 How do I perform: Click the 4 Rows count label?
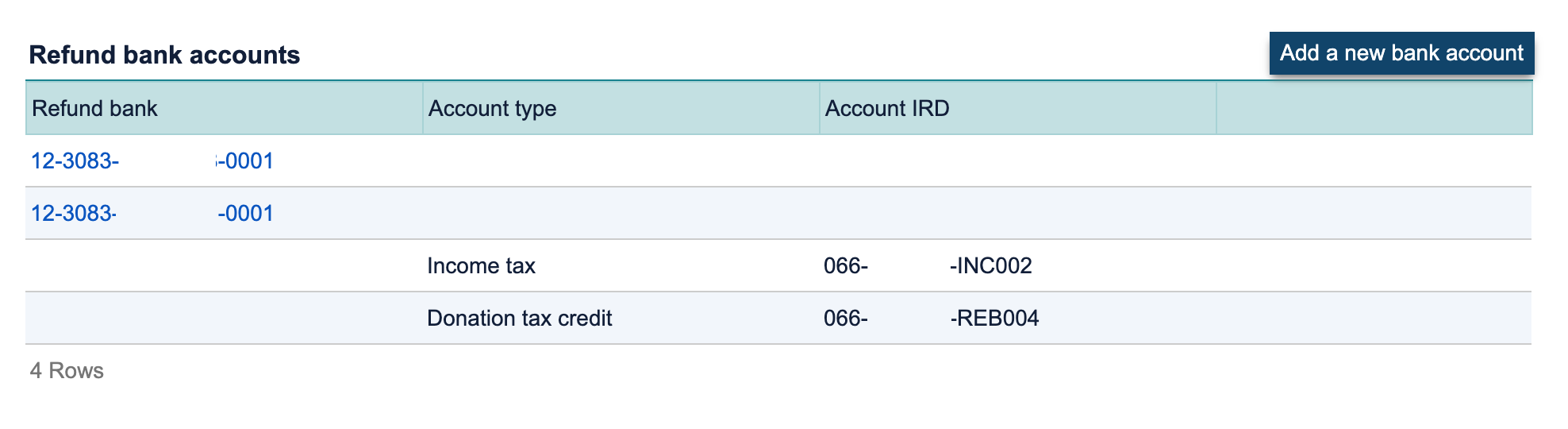(67, 370)
